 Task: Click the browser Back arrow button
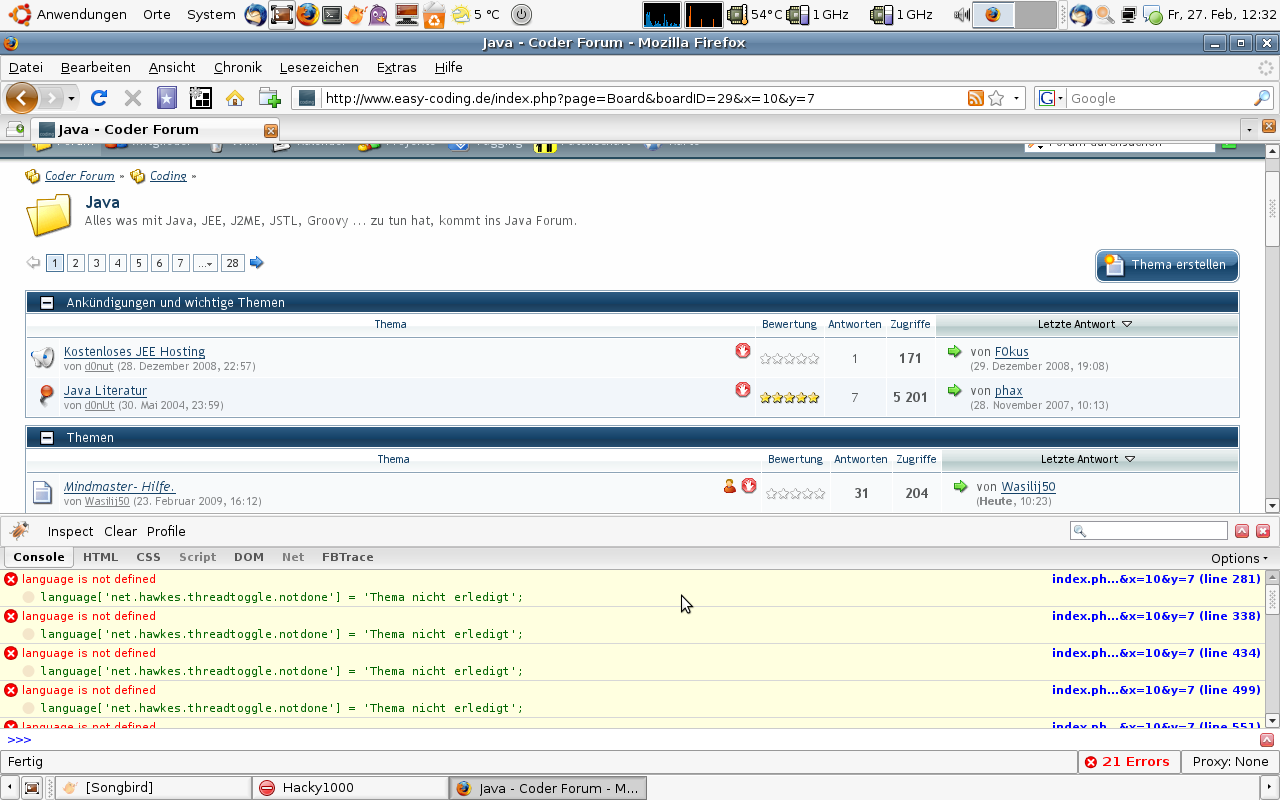pos(22,98)
